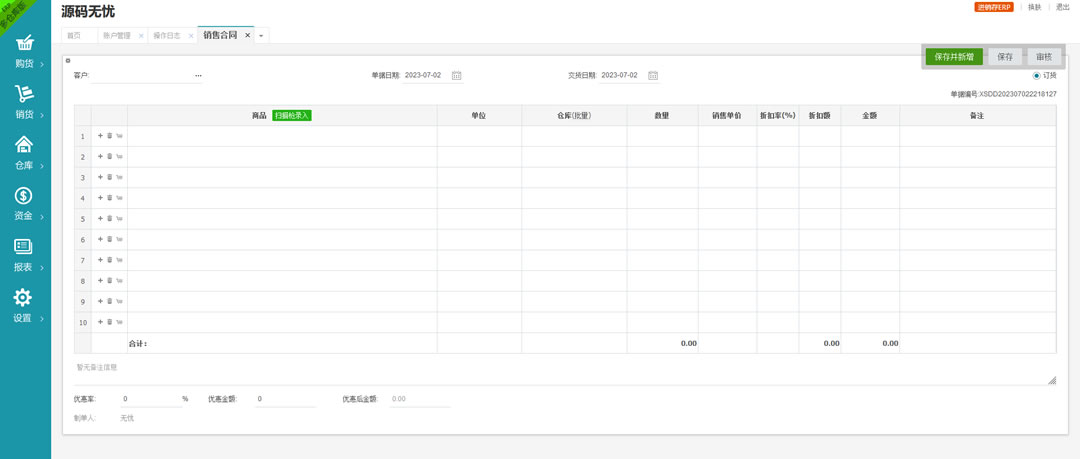This screenshot has height=459, width=1080.
Task: Click the trash icon in row 3
Action: click(x=110, y=177)
